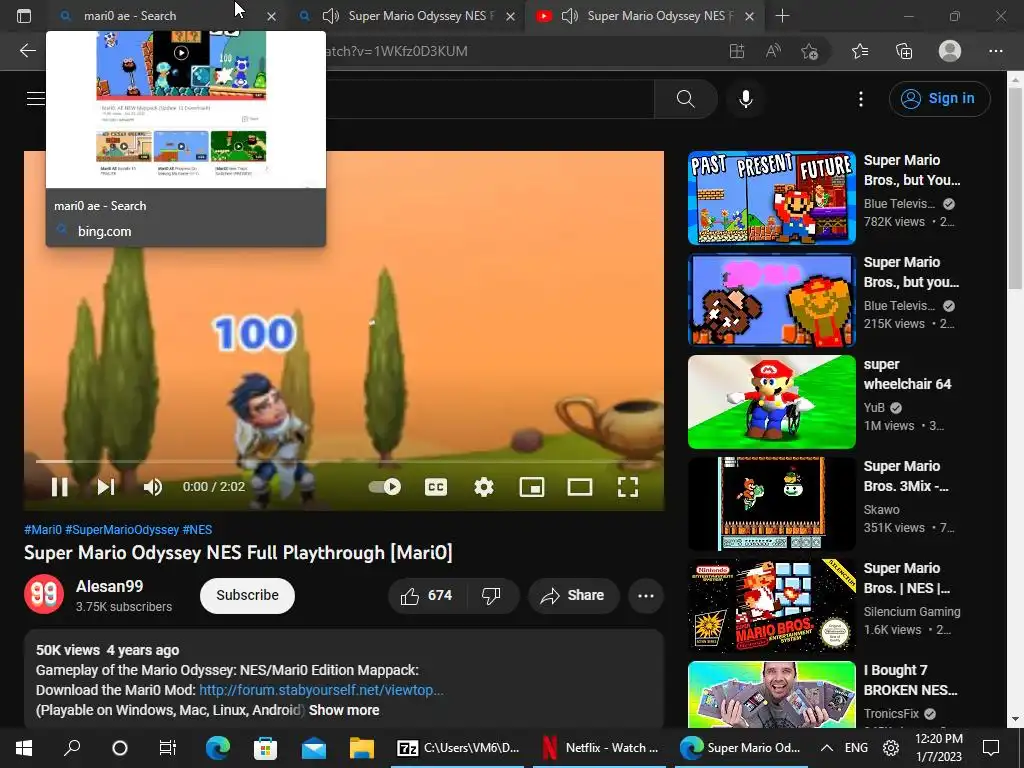Open Super Mario Bros. 3Mix thumbnail

click(772, 504)
